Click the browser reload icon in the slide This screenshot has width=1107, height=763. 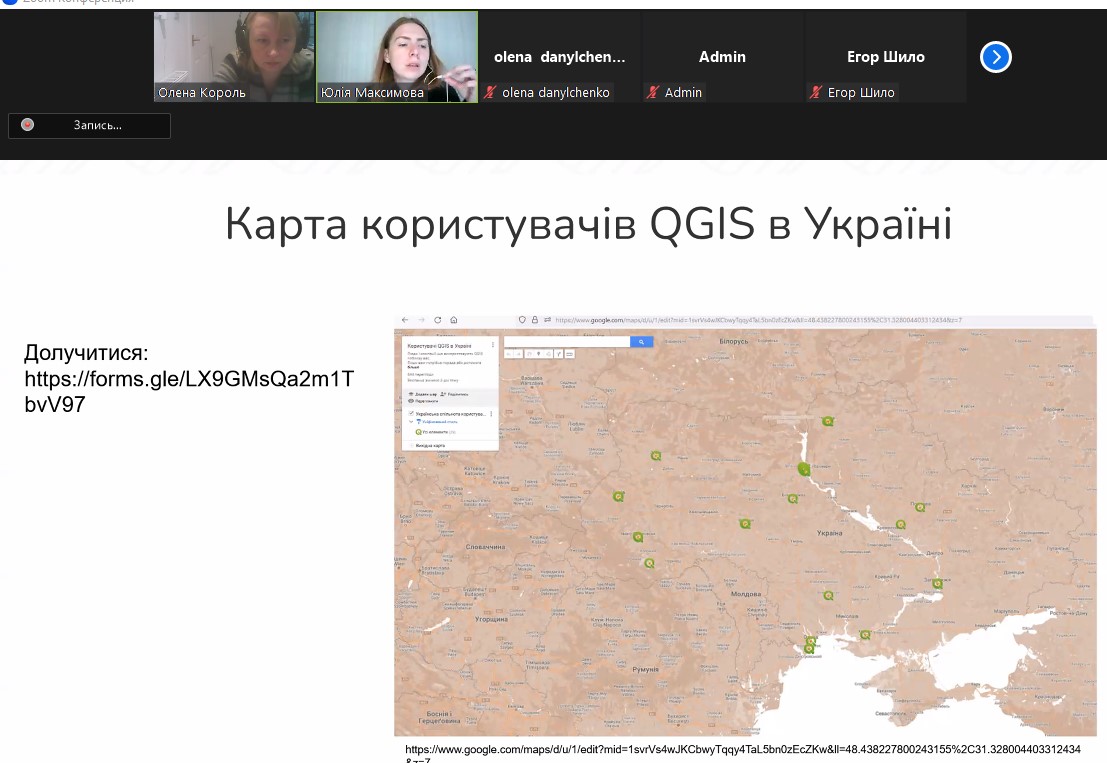(x=437, y=320)
